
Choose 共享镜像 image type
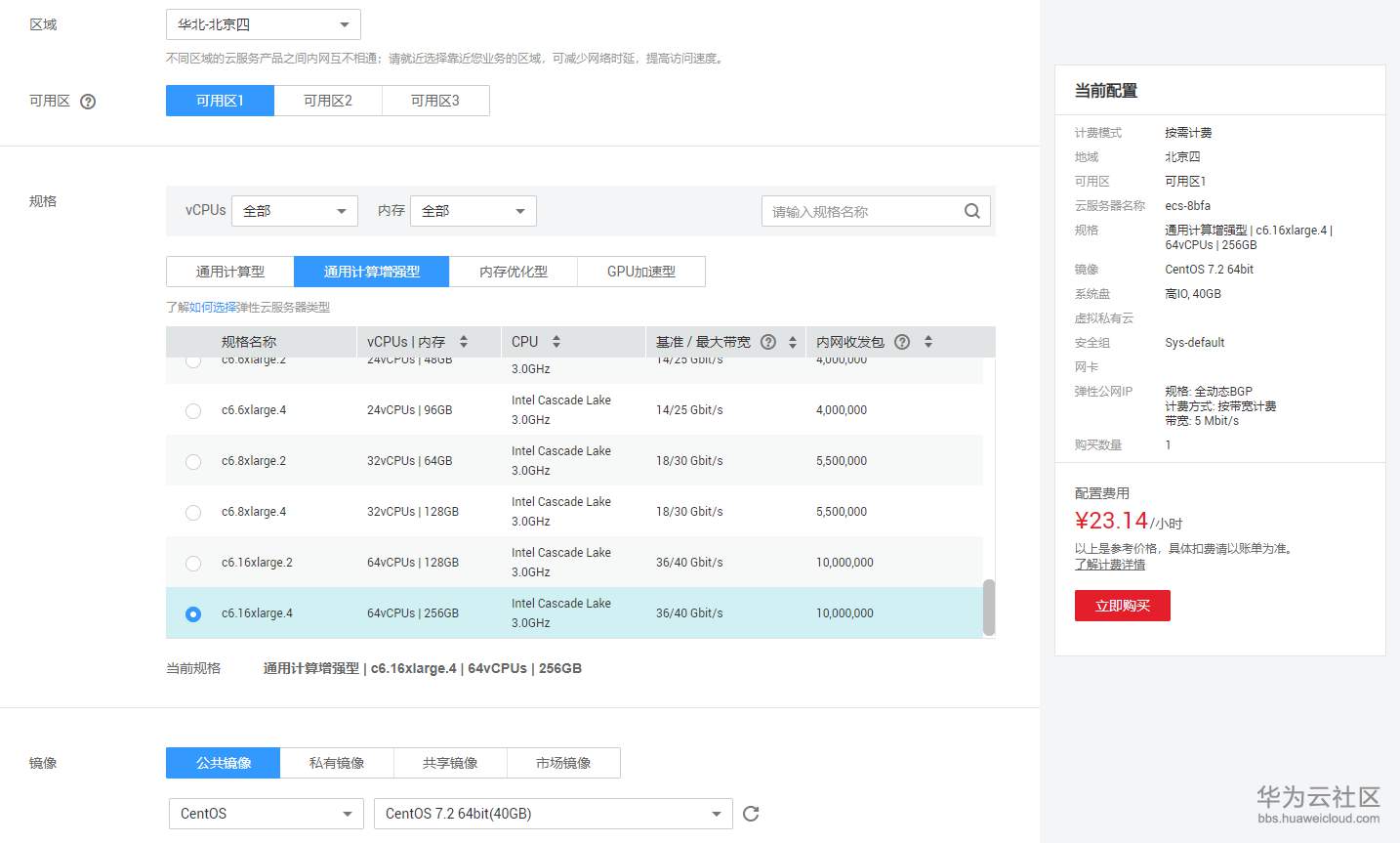pos(450,763)
